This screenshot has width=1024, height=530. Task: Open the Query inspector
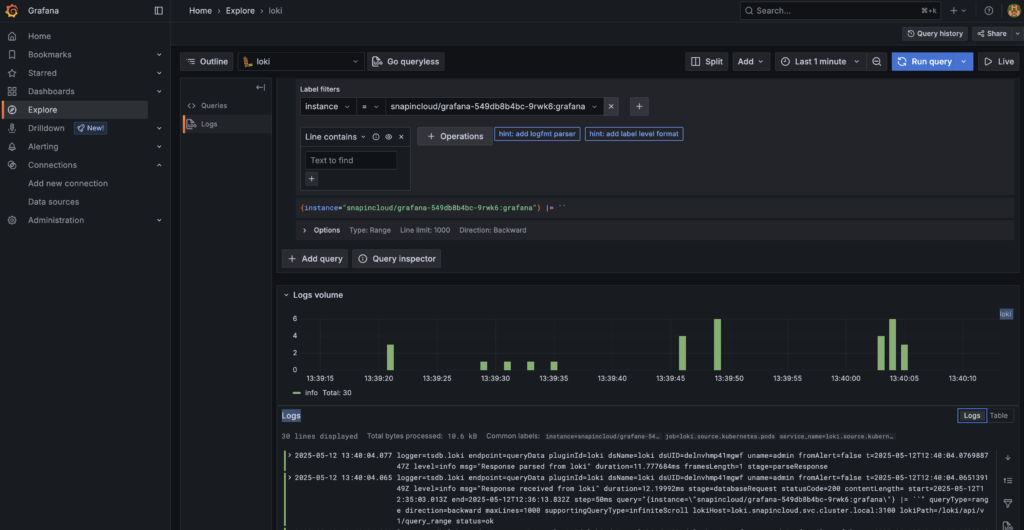(x=396, y=258)
